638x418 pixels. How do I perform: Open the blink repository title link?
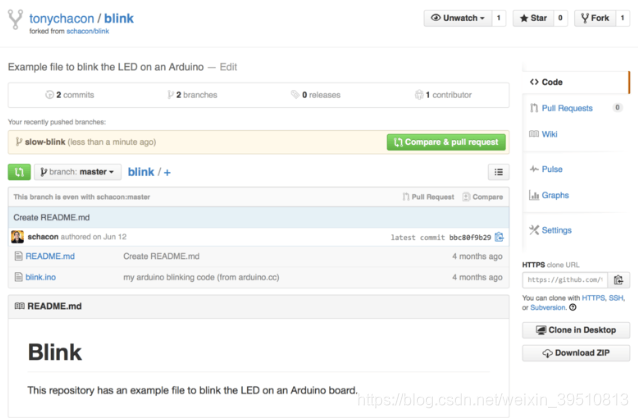[119, 18]
